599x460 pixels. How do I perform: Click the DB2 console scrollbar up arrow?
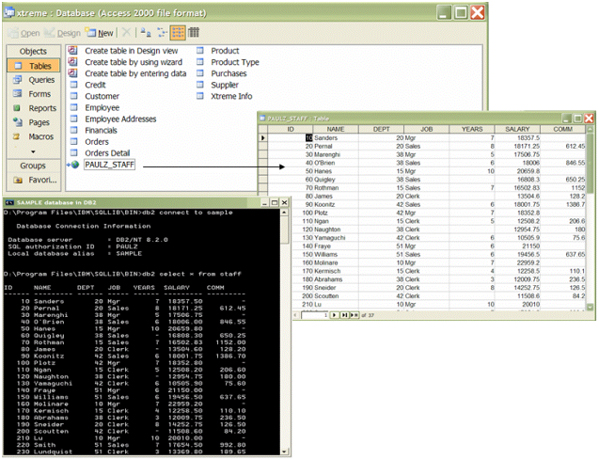point(285,212)
